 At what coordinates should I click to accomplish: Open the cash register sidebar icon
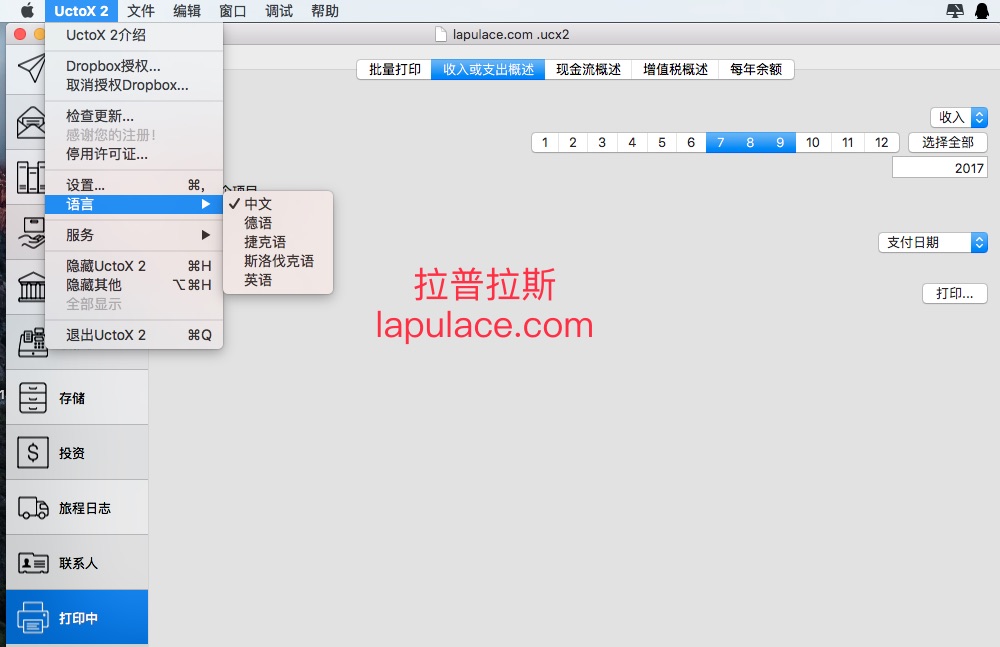pyautogui.click(x=33, y=342)
